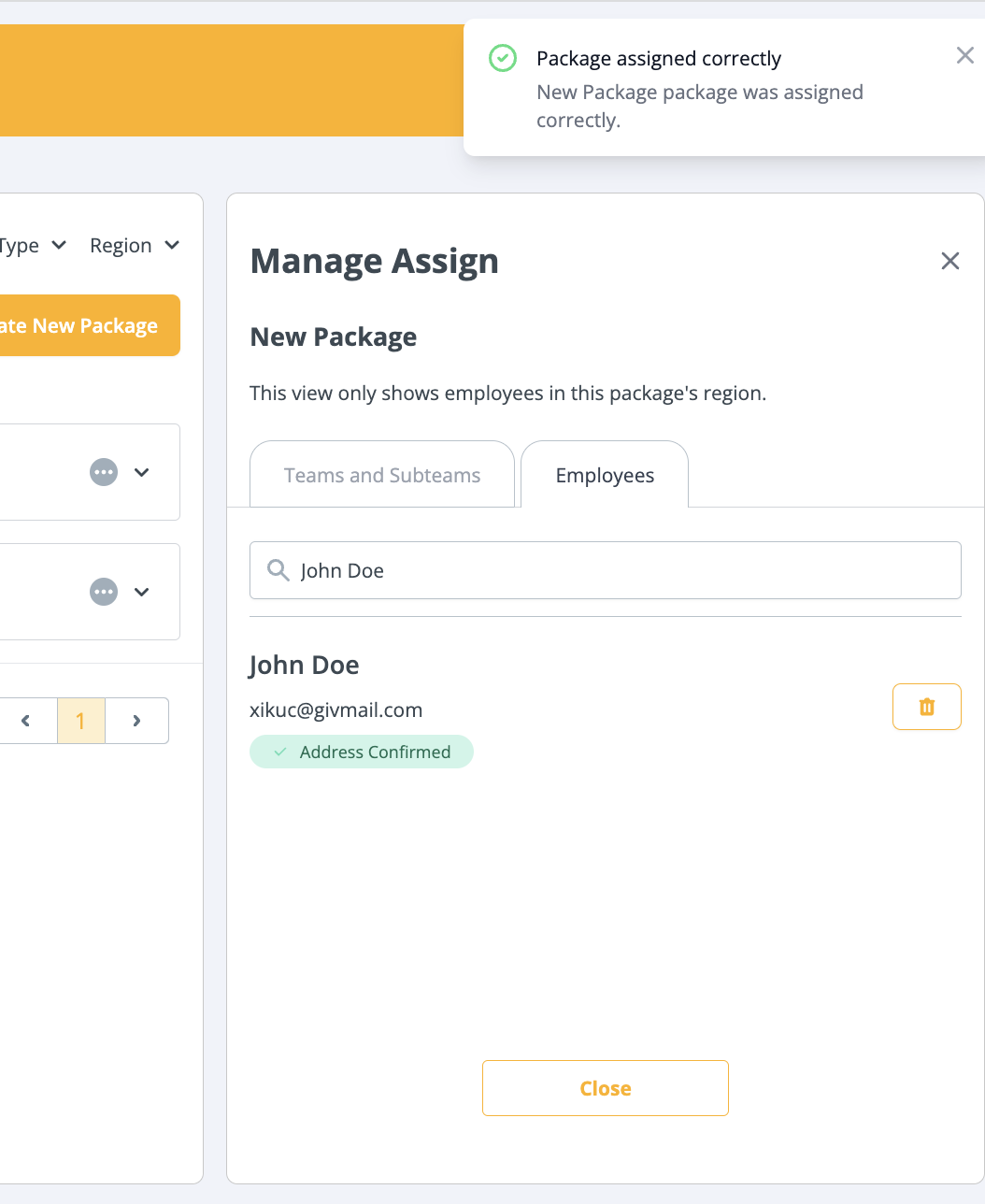The height and width of the screenshot is (1204, 985).
Task: Click the green checkmark in the notification
Action: pos(502,57)
